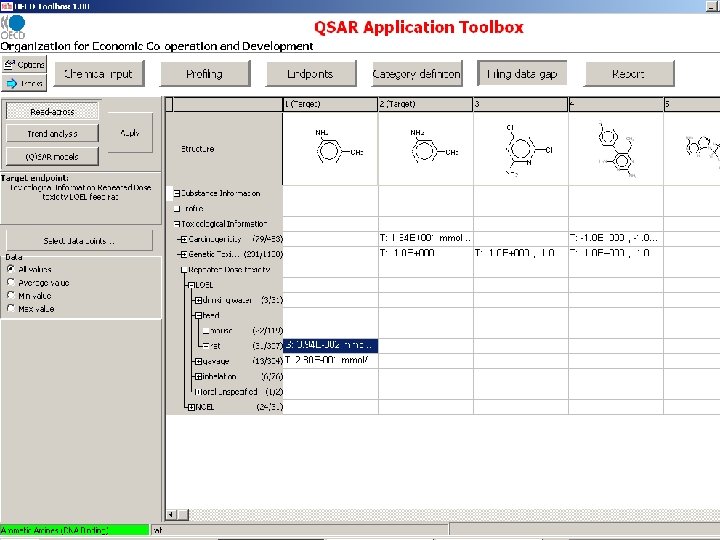Collapse the Repeated Dose Toxicity node

[x=183, y=270]
